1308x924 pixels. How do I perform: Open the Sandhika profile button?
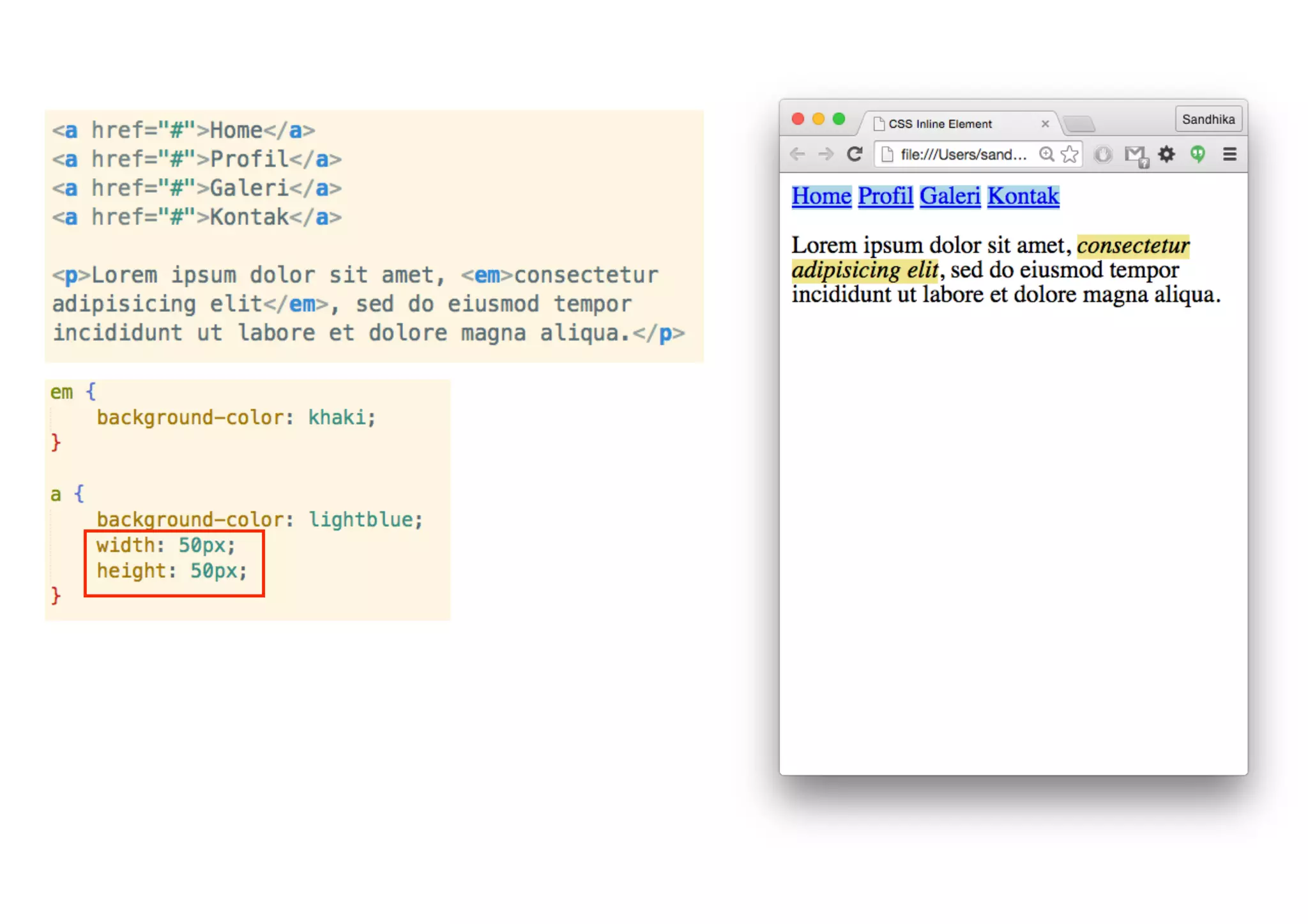tap(1208, 119)
